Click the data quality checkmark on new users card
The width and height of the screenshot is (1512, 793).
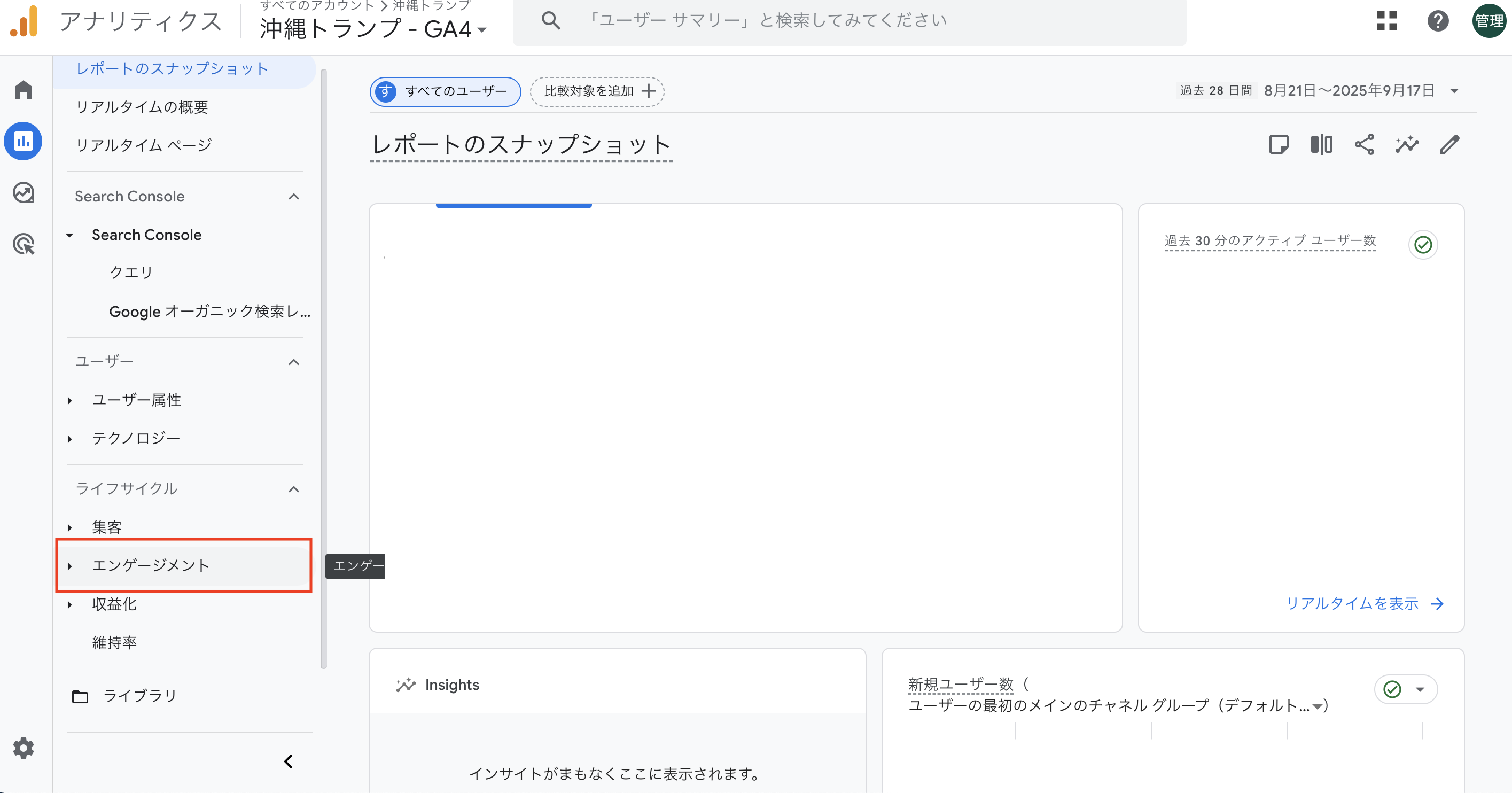coord(1392,689)
